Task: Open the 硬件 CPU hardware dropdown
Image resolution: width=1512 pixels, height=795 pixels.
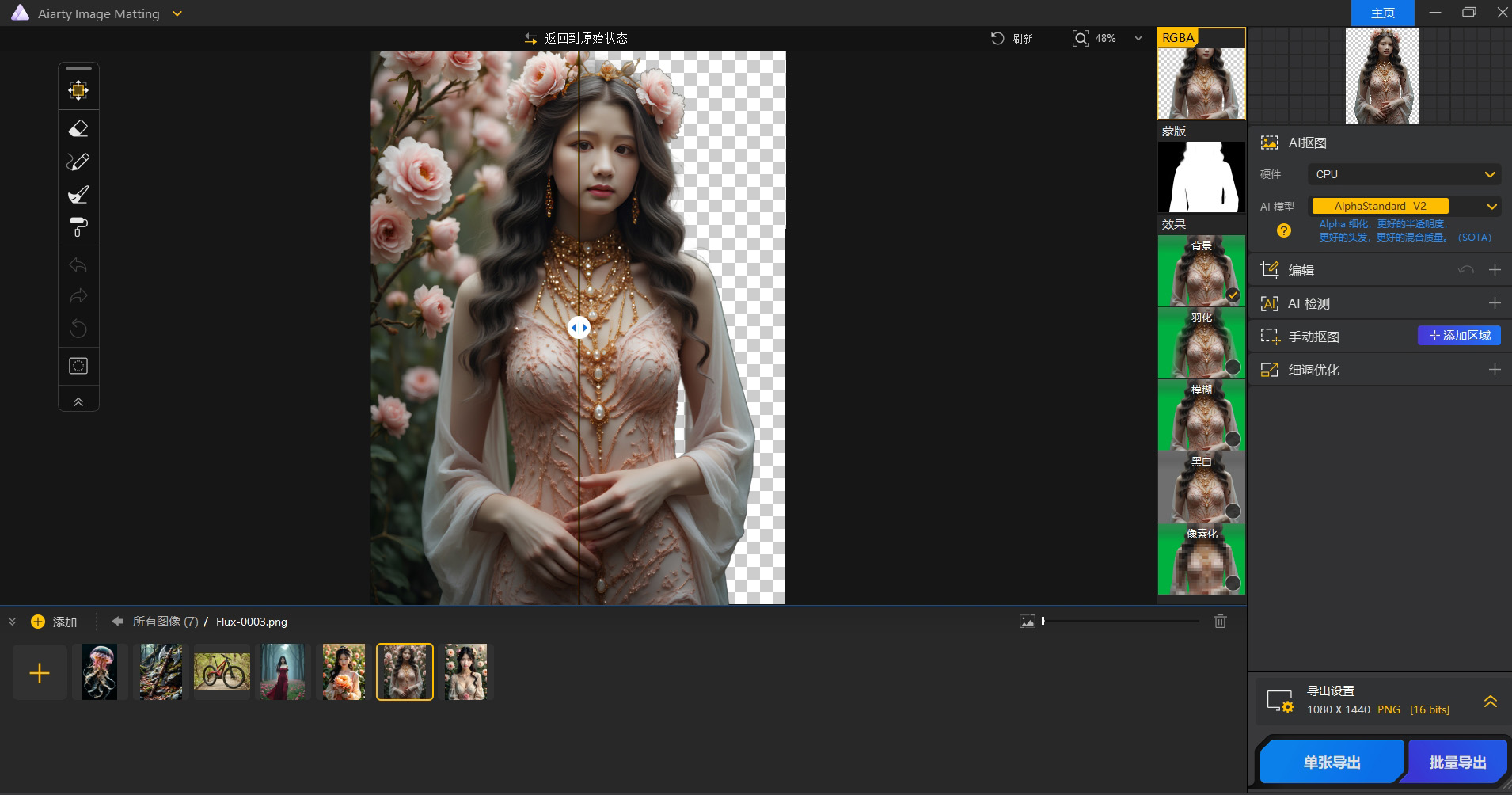Action: click(x=1404, y=174)
